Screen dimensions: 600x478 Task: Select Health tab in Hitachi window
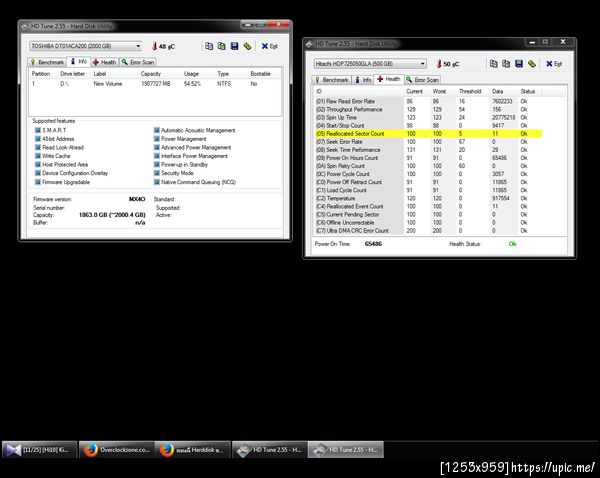[x=389, y=79]
